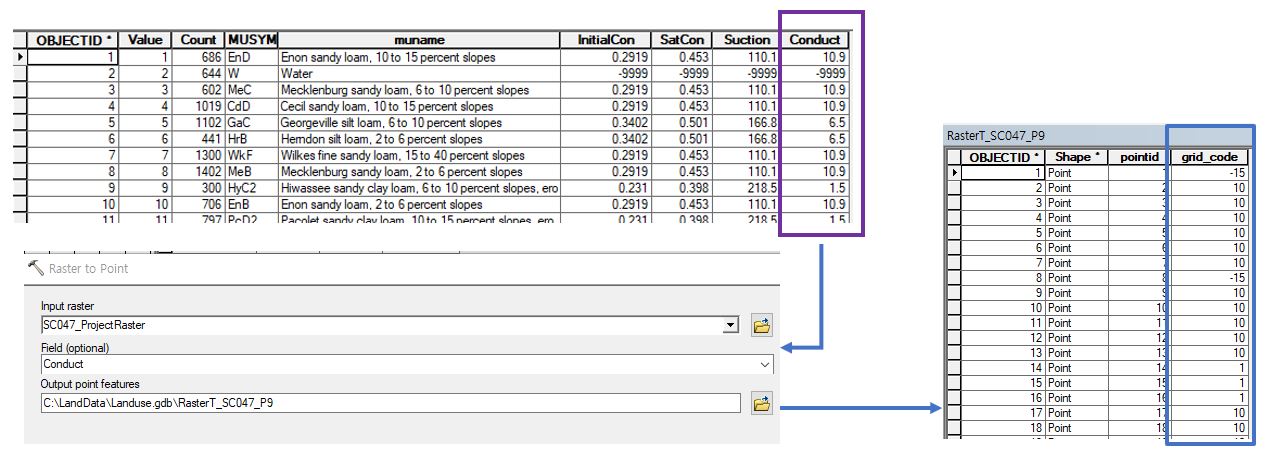Open the Input raster dropdown arrow
The height and width of the screenshot is (463, 1268).
pyautogui.click(x=732, y=325)
